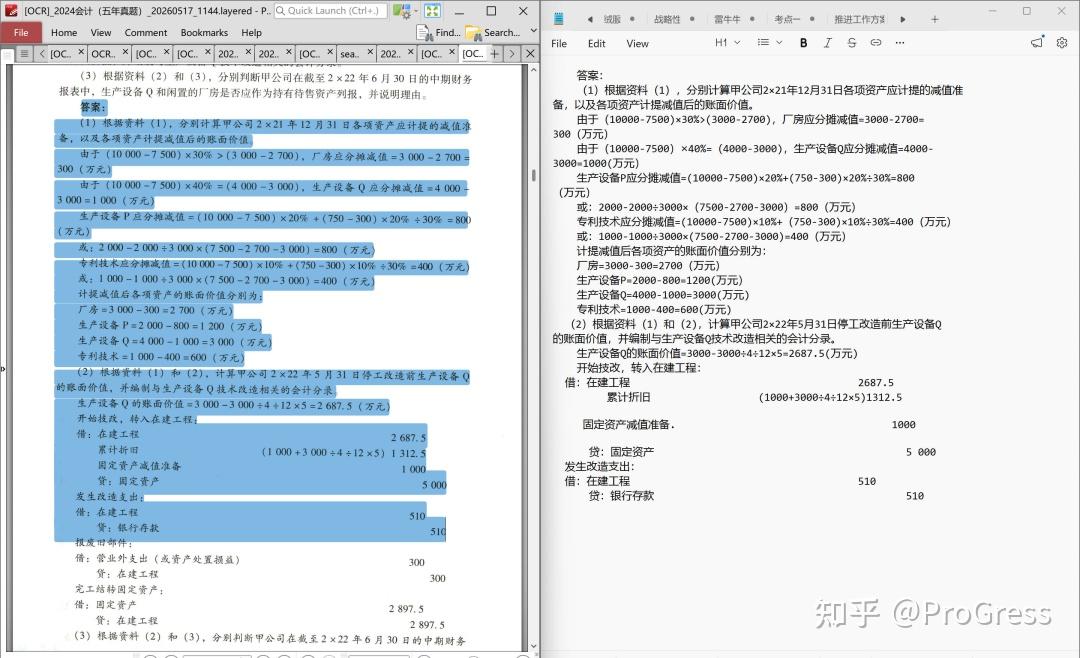This screenshot has height=658, width=1080.
Task: Open more formatting options ellipsis
Action: coord(900,43)
